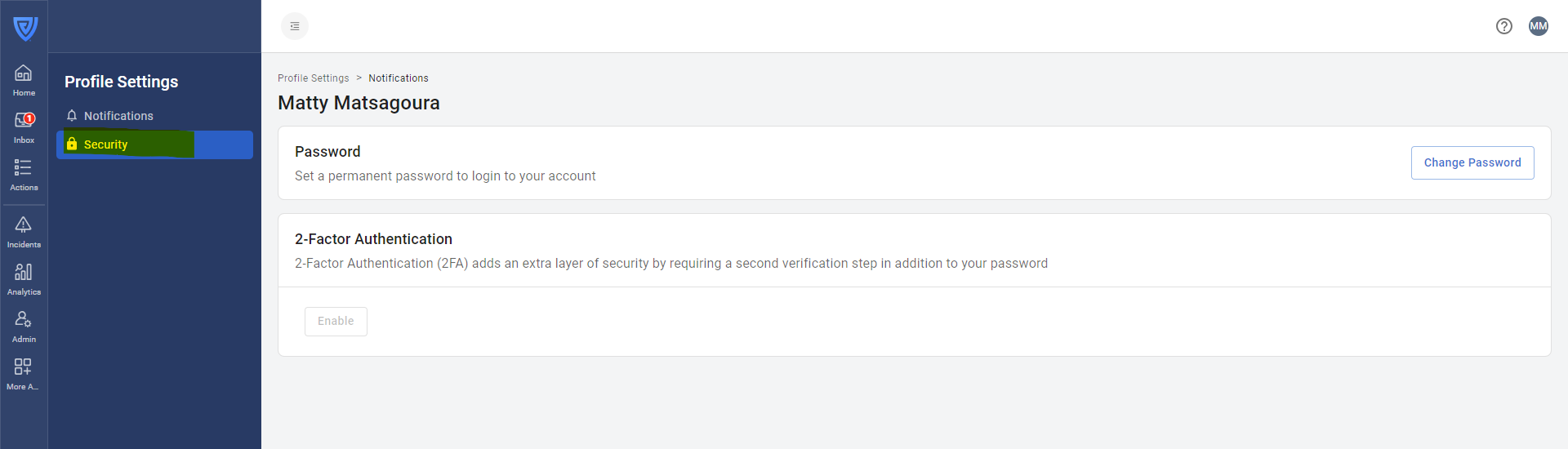Select the Security menu item

106,144
